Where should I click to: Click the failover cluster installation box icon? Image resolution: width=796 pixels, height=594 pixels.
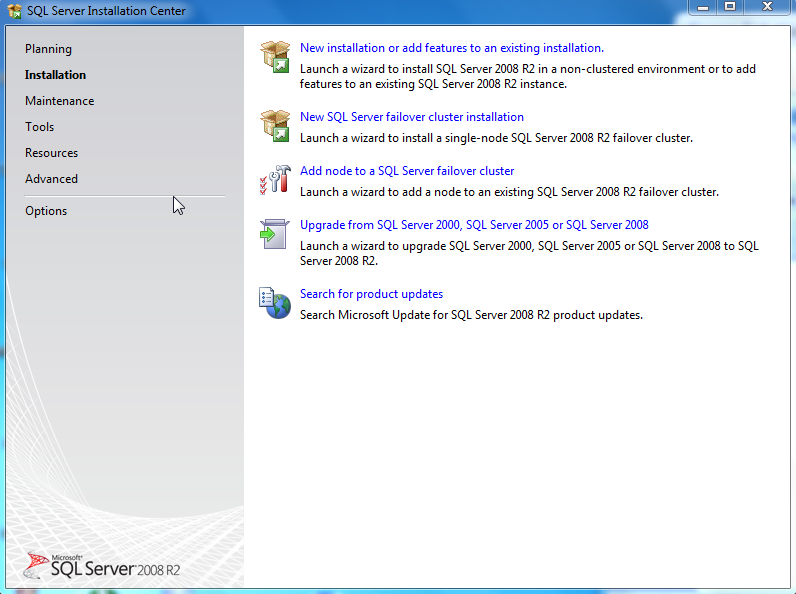pos(275,126)
